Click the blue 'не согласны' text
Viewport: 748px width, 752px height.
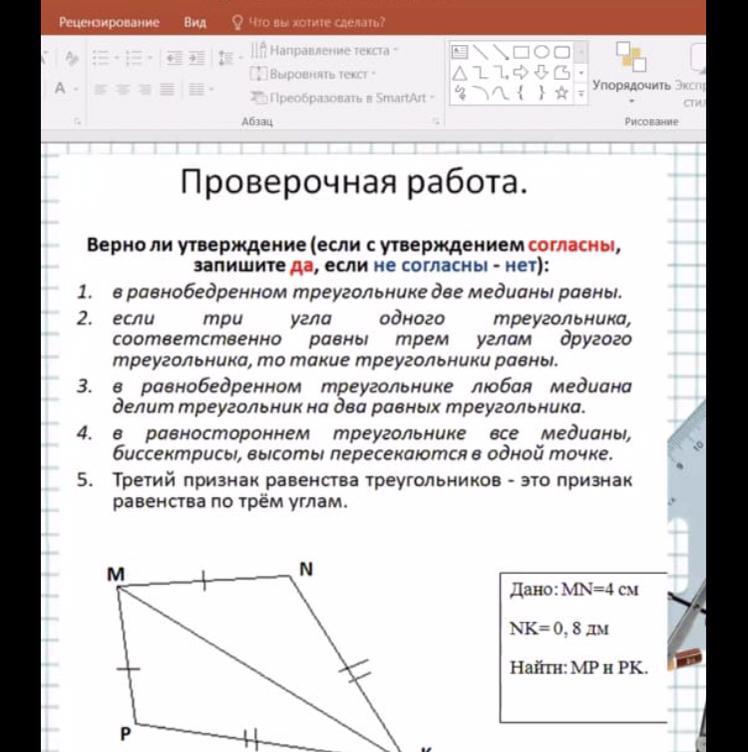tap(430, 265)
